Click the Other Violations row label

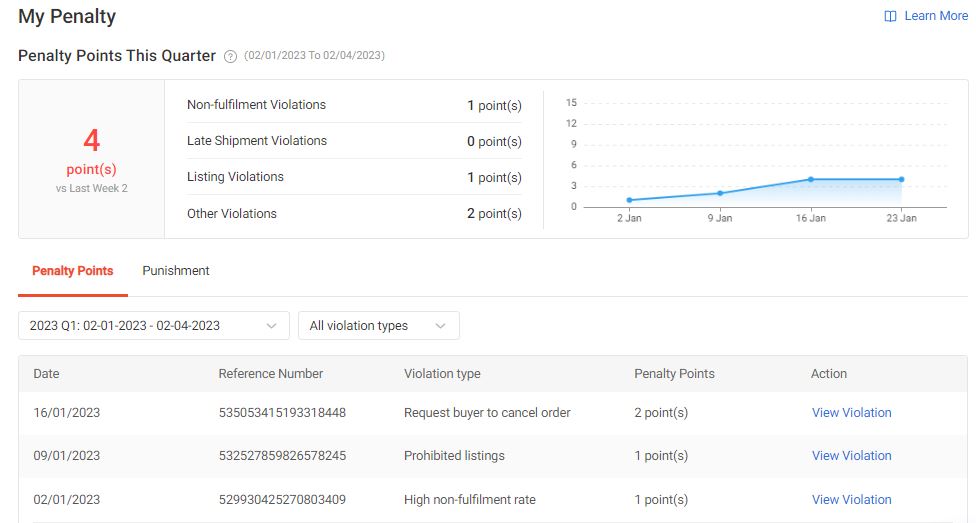pyautogui.click(x=232, y=214)
